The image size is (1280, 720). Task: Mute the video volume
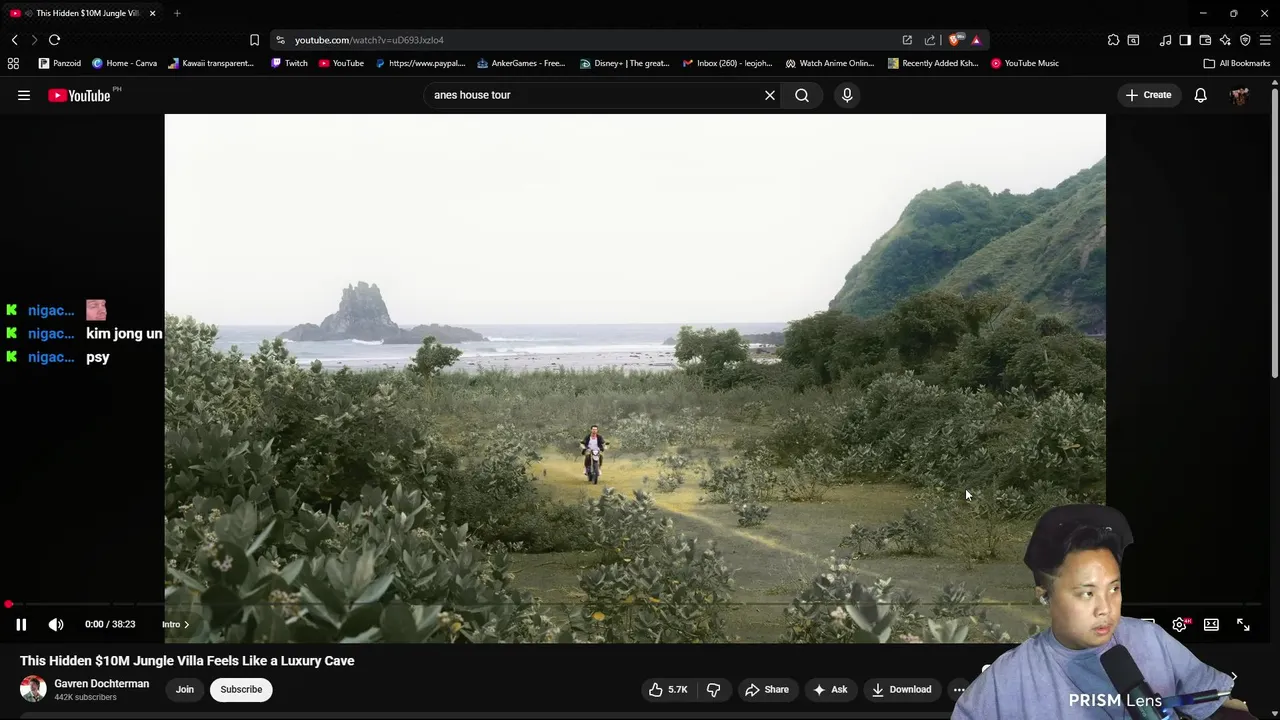[56, 624]
